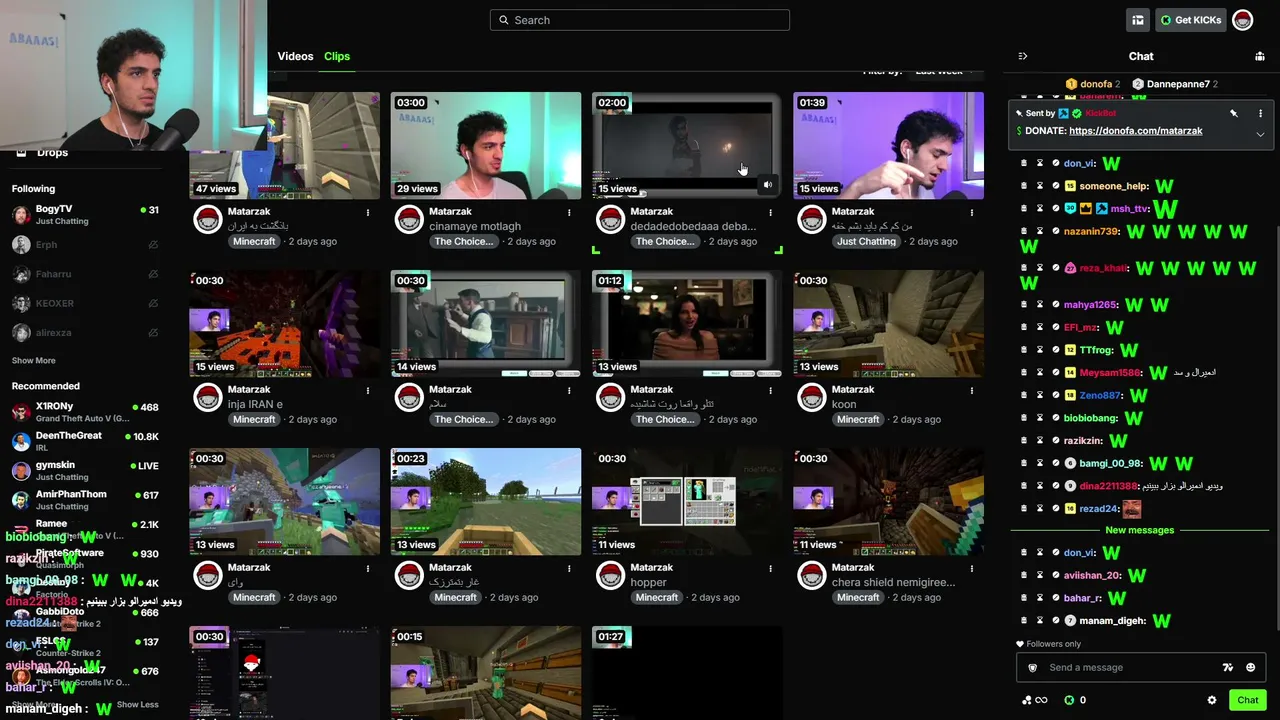Open The Choice tag under cinamaye motlagh
This screenshot has width=1280, height=720.
(x=464, y=242)
